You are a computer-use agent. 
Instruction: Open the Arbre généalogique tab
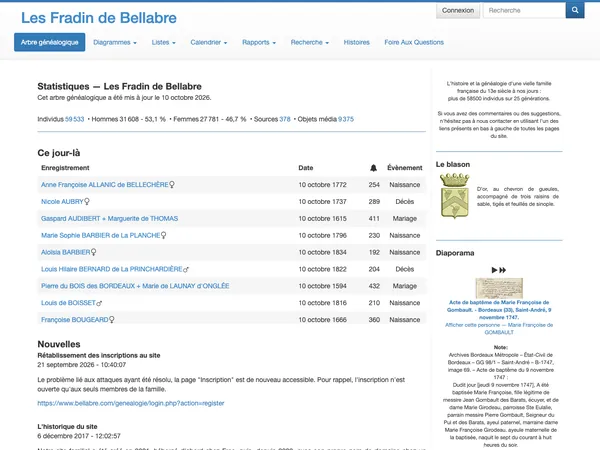coord(50,42)
